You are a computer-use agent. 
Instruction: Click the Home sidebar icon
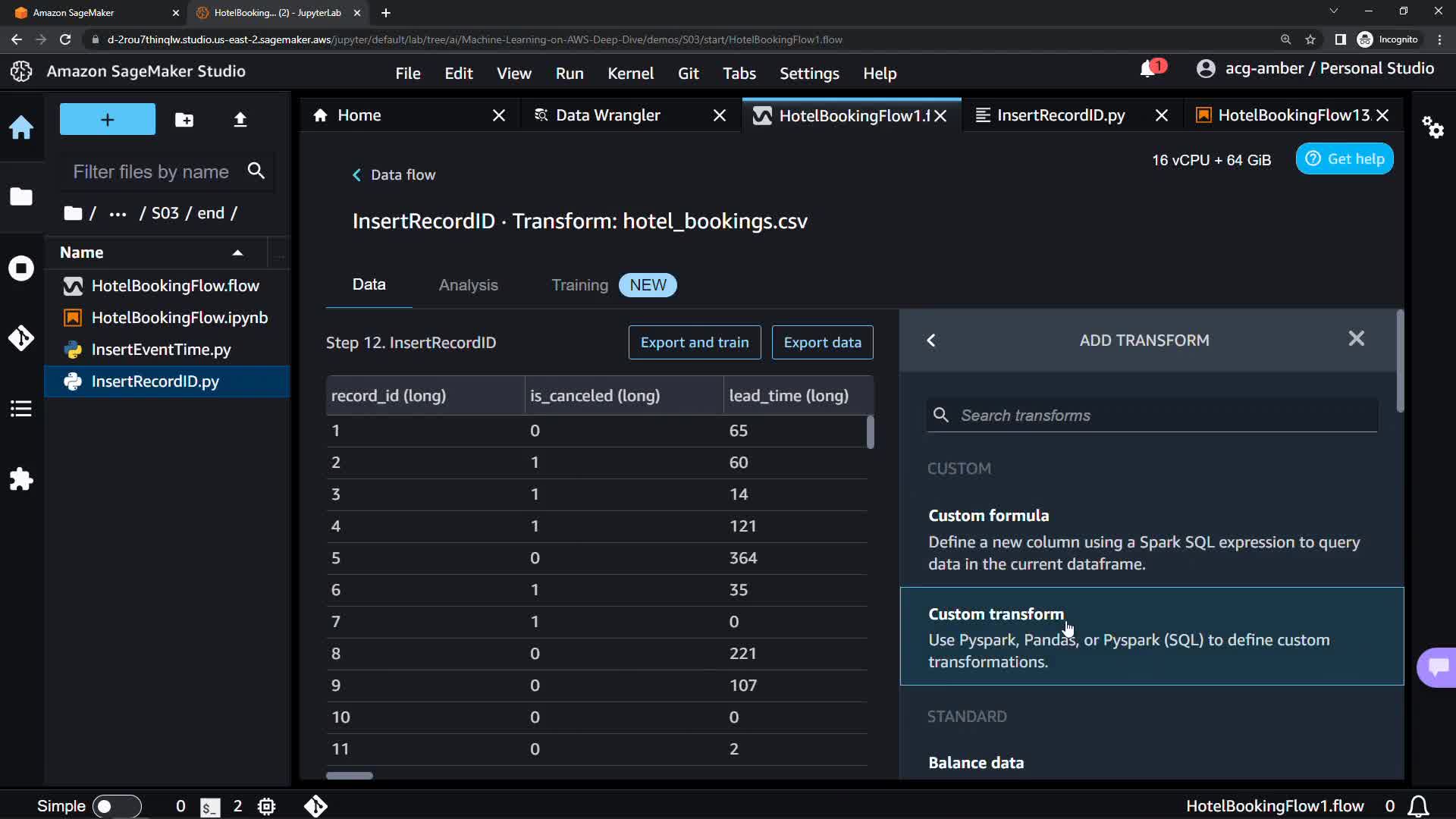point(21,127)
